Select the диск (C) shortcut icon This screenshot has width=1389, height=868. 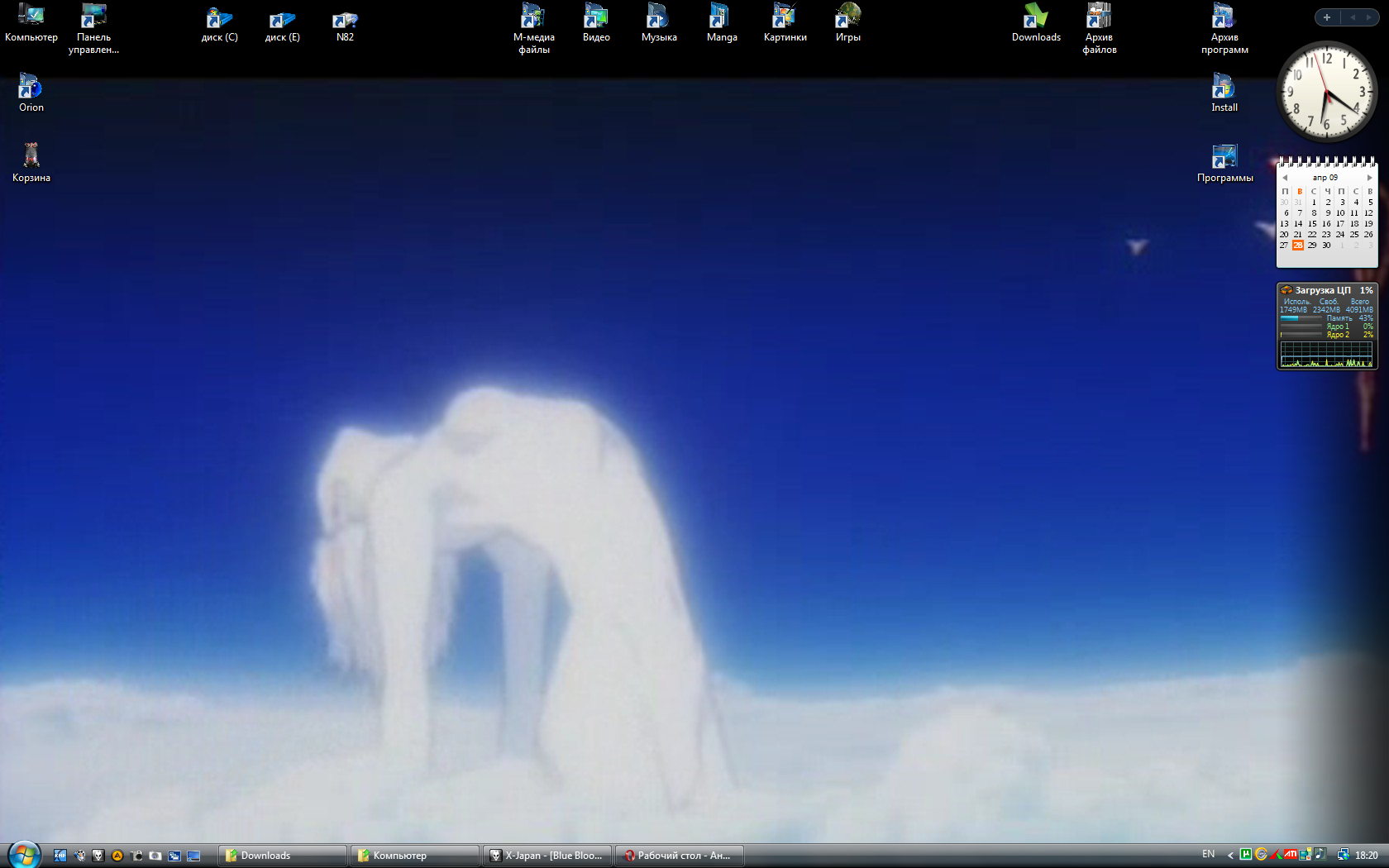(x=219, y=25)
